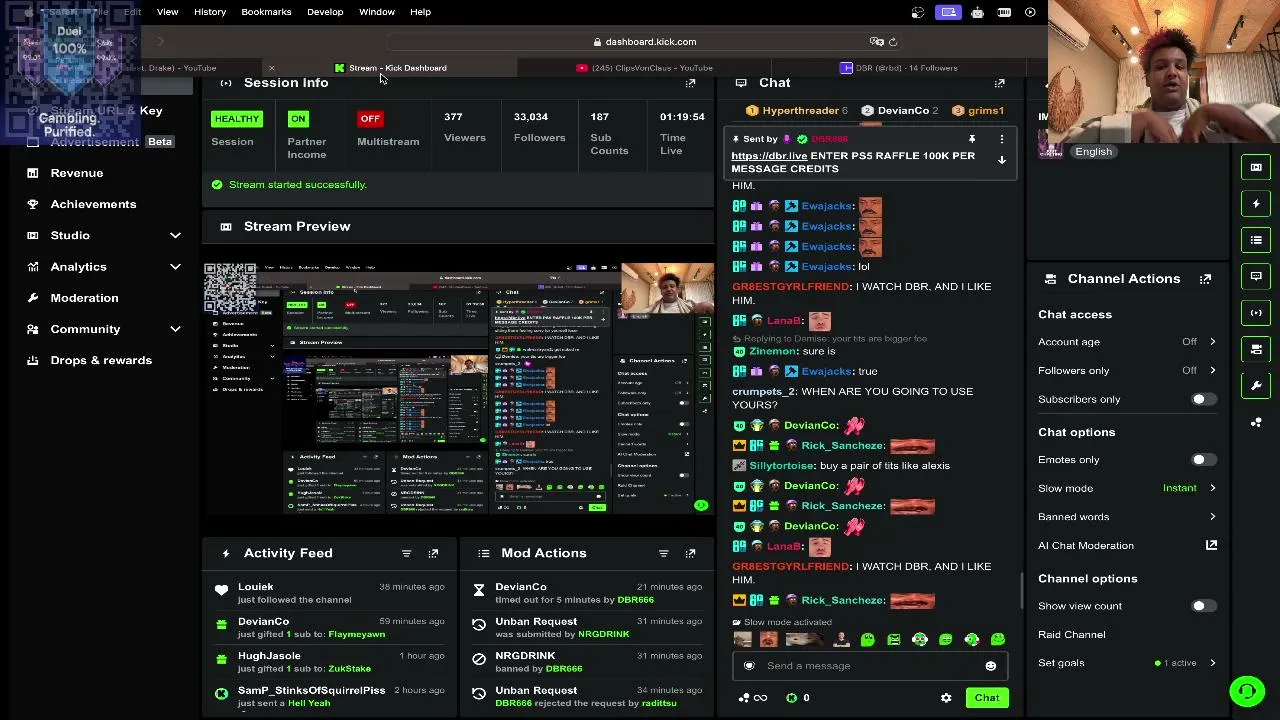Screen dimensions: 1280x720
Task: Open the emoji picker in chat
Action: 990,666
